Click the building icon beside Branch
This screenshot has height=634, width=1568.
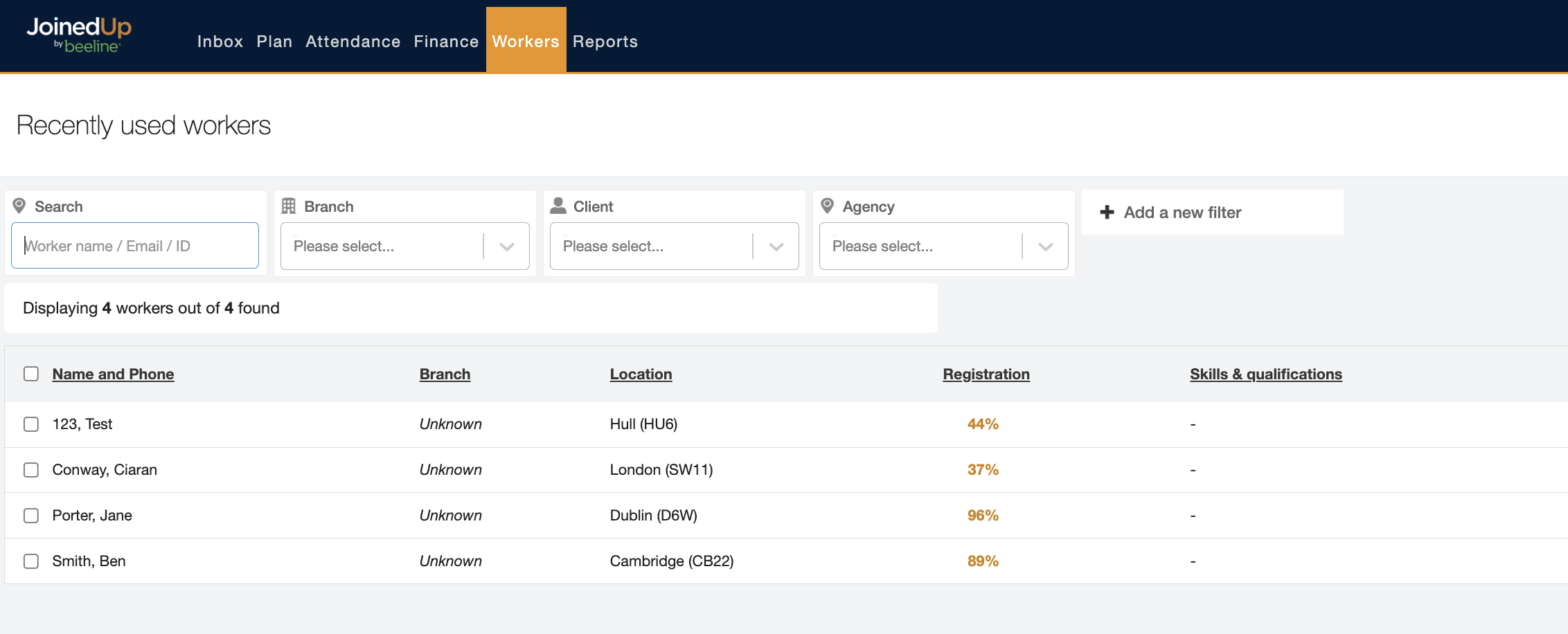289,206
